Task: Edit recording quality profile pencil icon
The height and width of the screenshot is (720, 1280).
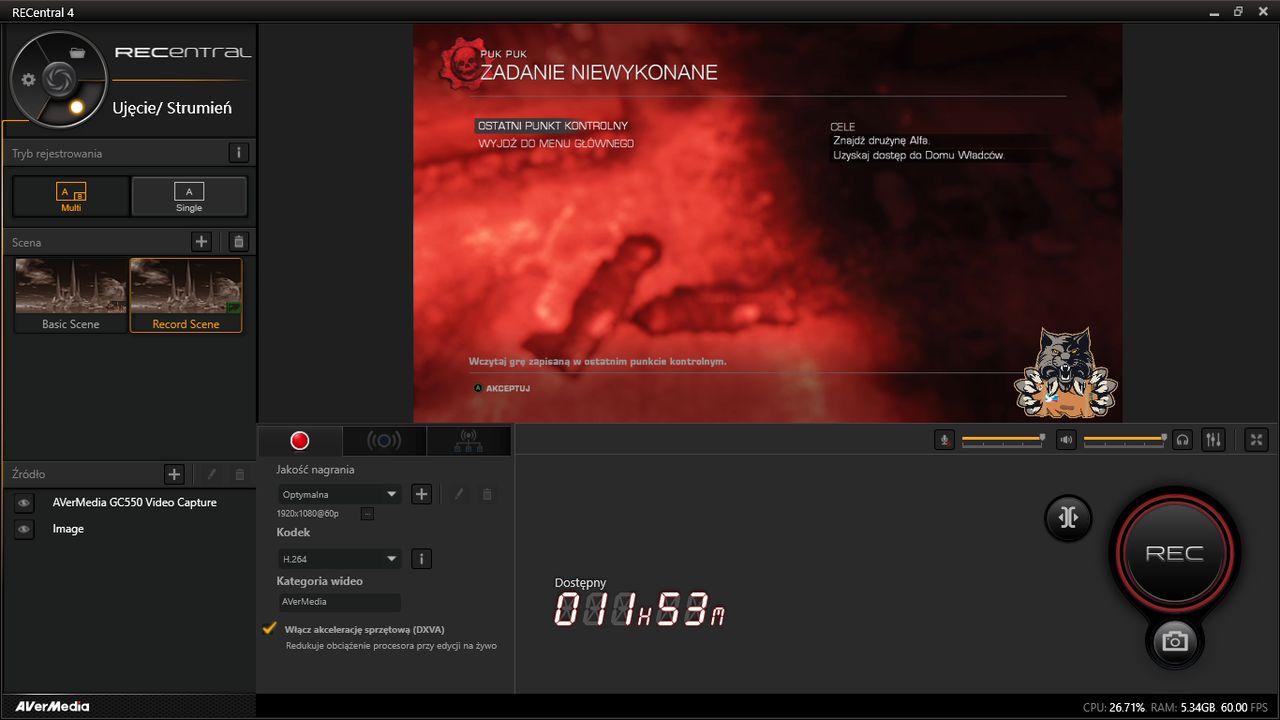Action: click(x=459, y=494)
